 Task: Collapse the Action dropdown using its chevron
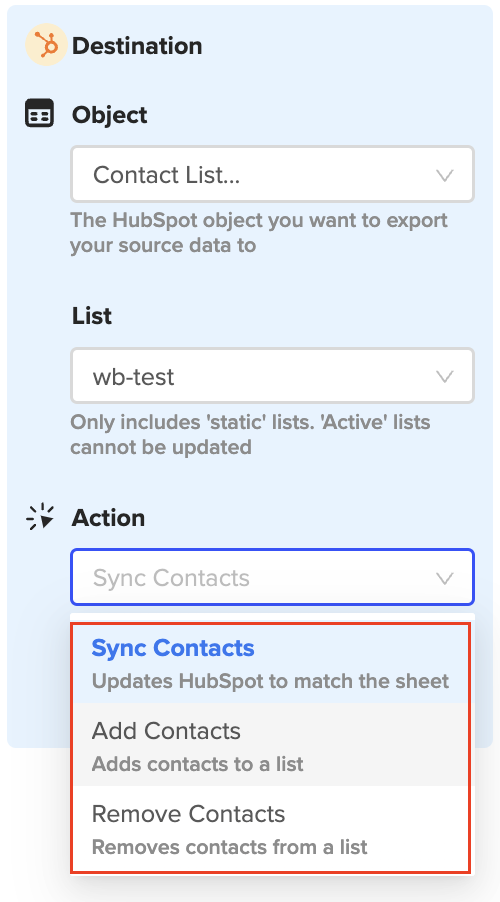coord(445,578)
